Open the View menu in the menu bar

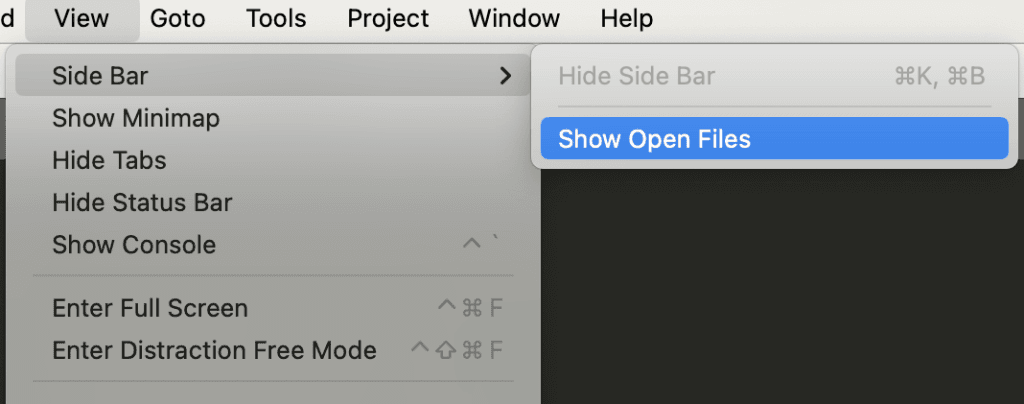[82, 18]
